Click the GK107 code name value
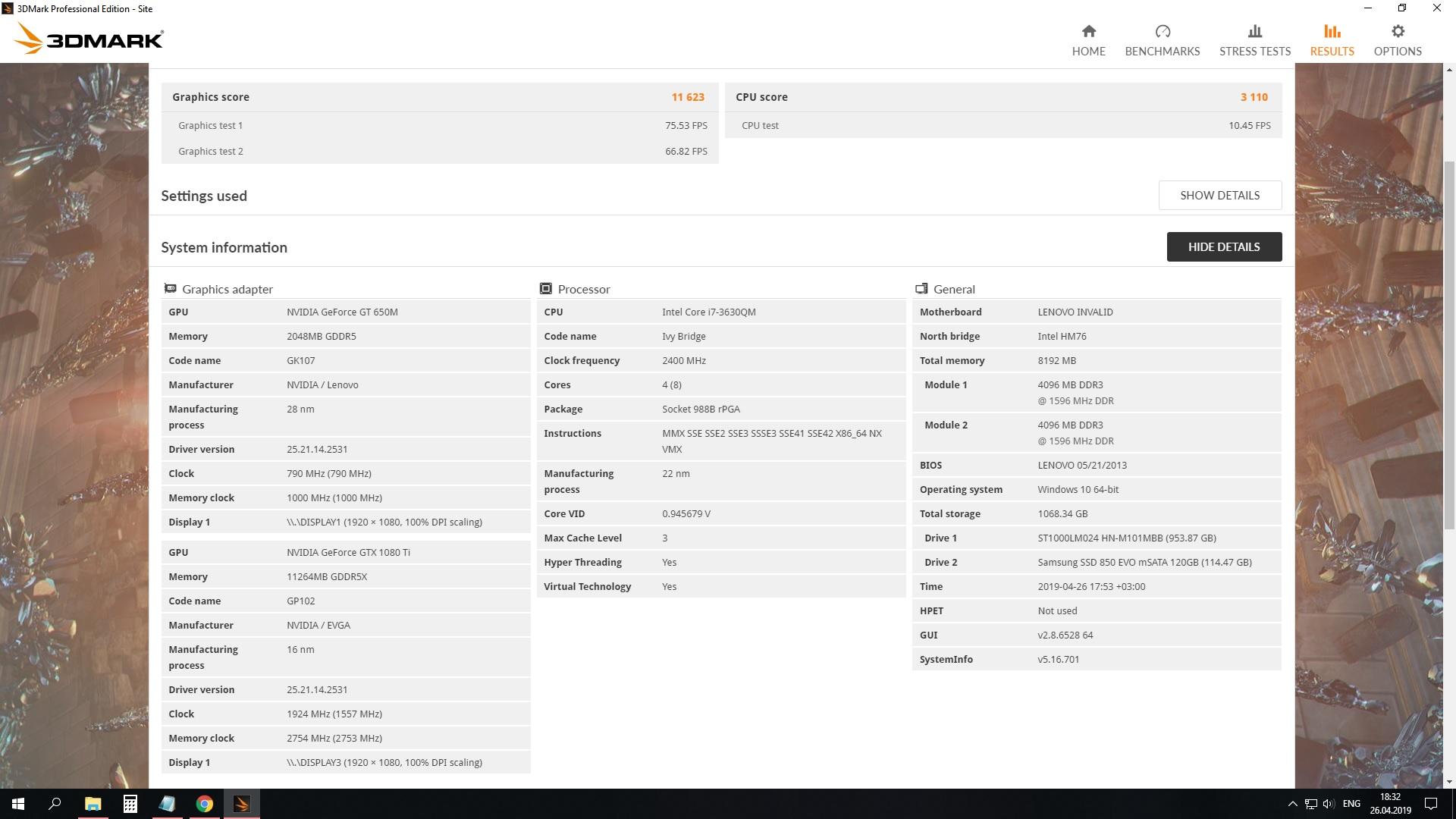 [x=300, y=360]
